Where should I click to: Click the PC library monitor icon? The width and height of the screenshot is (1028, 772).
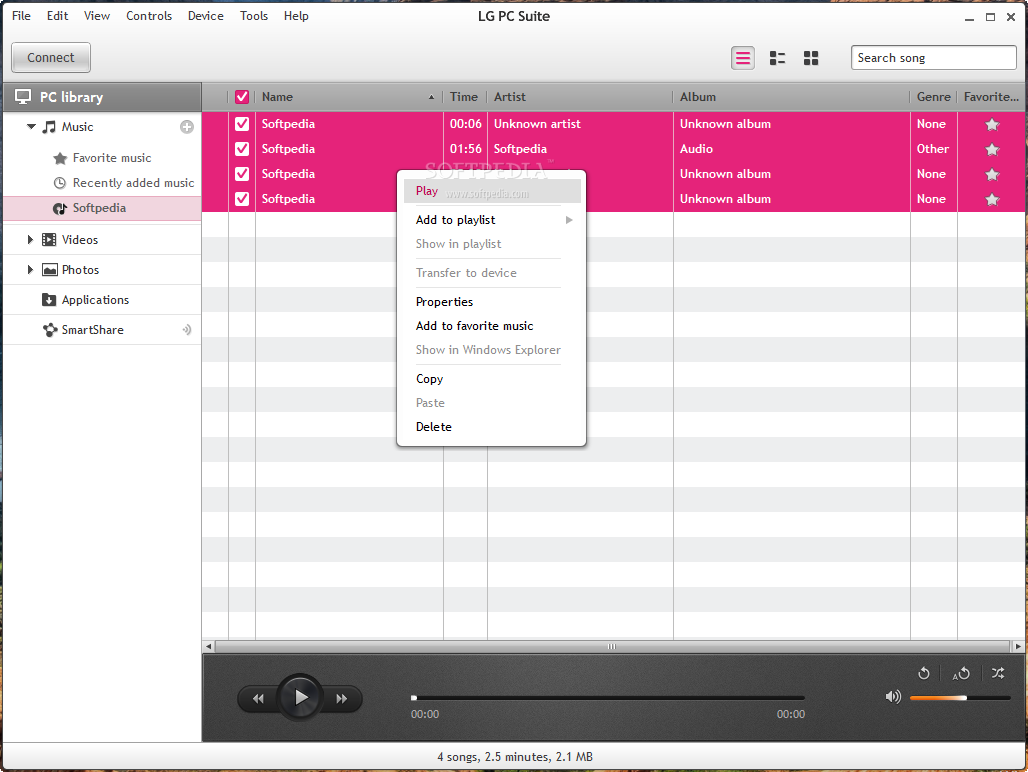click(23, 97)
